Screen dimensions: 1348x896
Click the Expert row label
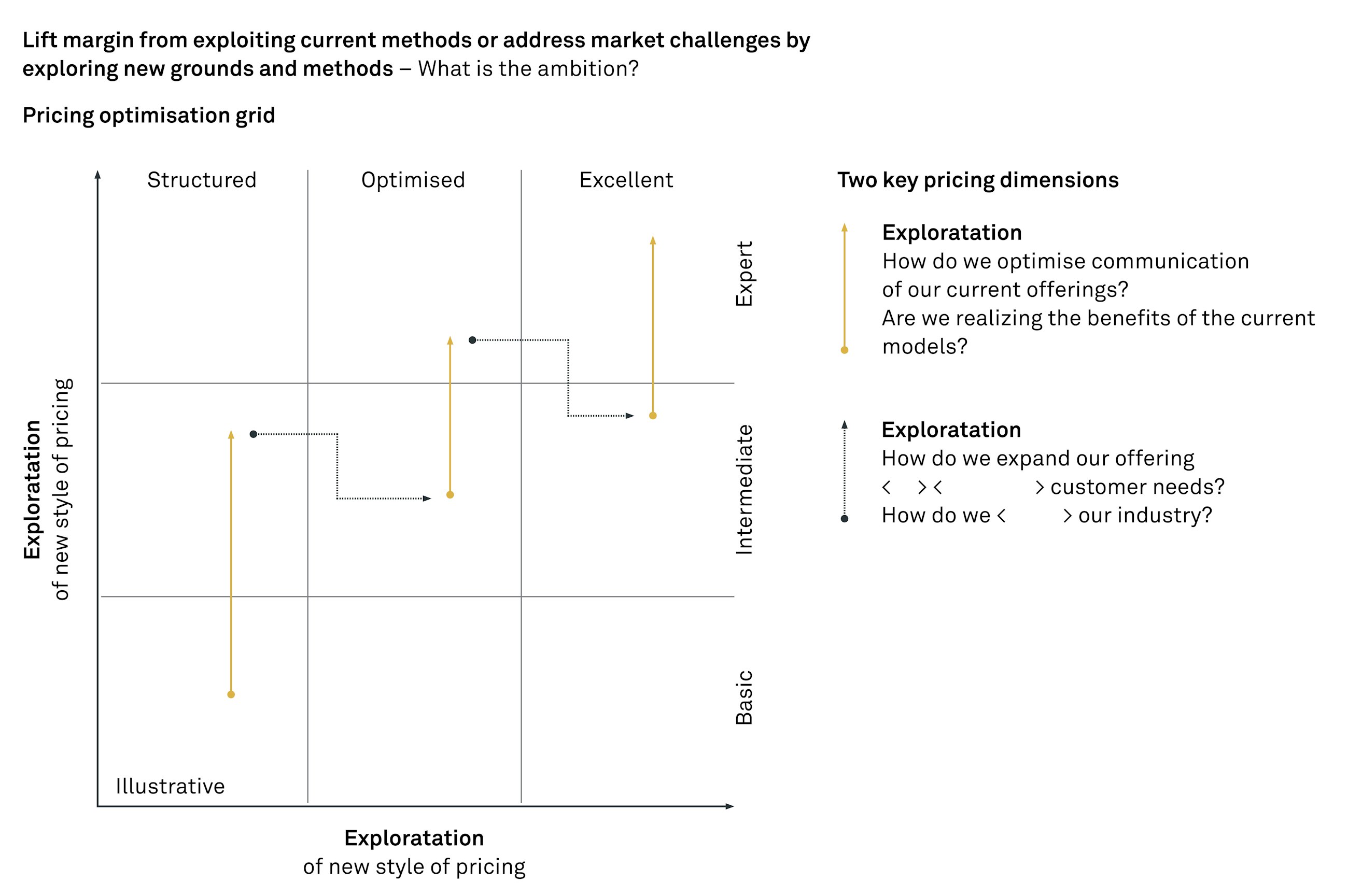point(744,273)
